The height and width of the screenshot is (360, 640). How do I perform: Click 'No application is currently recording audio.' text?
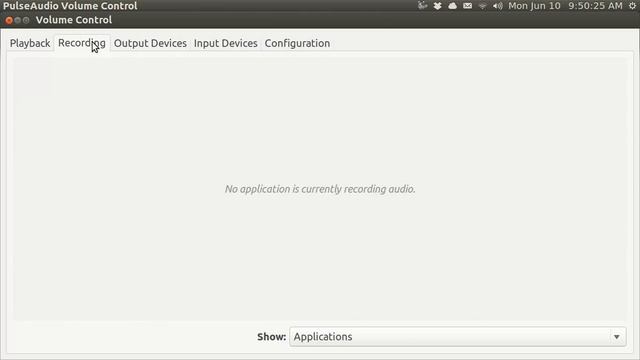click(320, 189)
